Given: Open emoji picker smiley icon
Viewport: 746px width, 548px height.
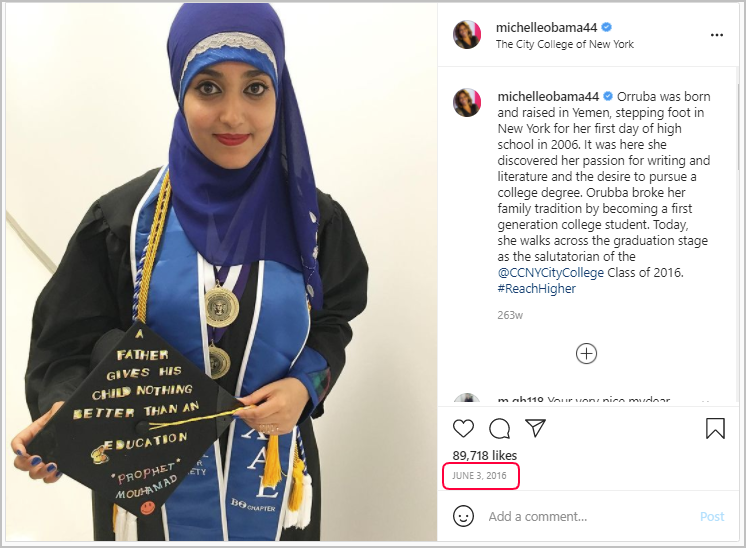Looking at the screenshot, I should point(463,516).
